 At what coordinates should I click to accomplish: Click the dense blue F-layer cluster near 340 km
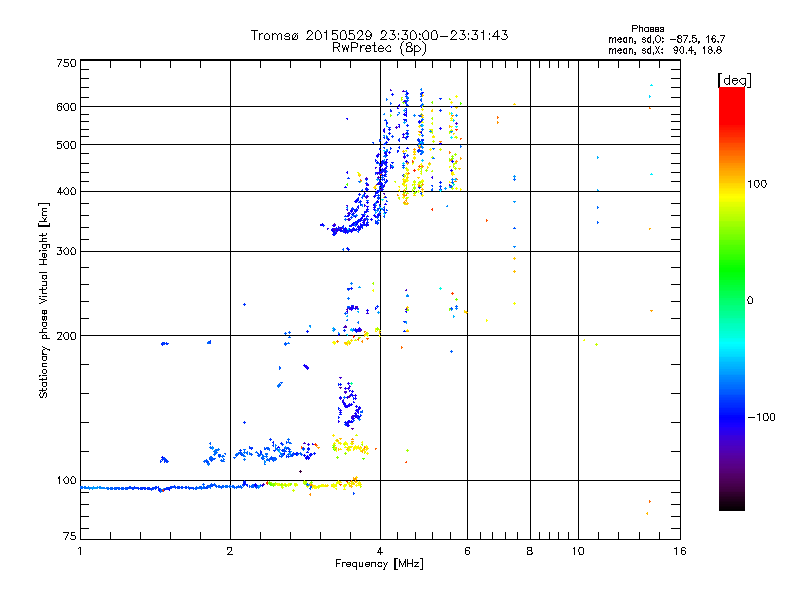pyautogui.click(x=349, y=229)
